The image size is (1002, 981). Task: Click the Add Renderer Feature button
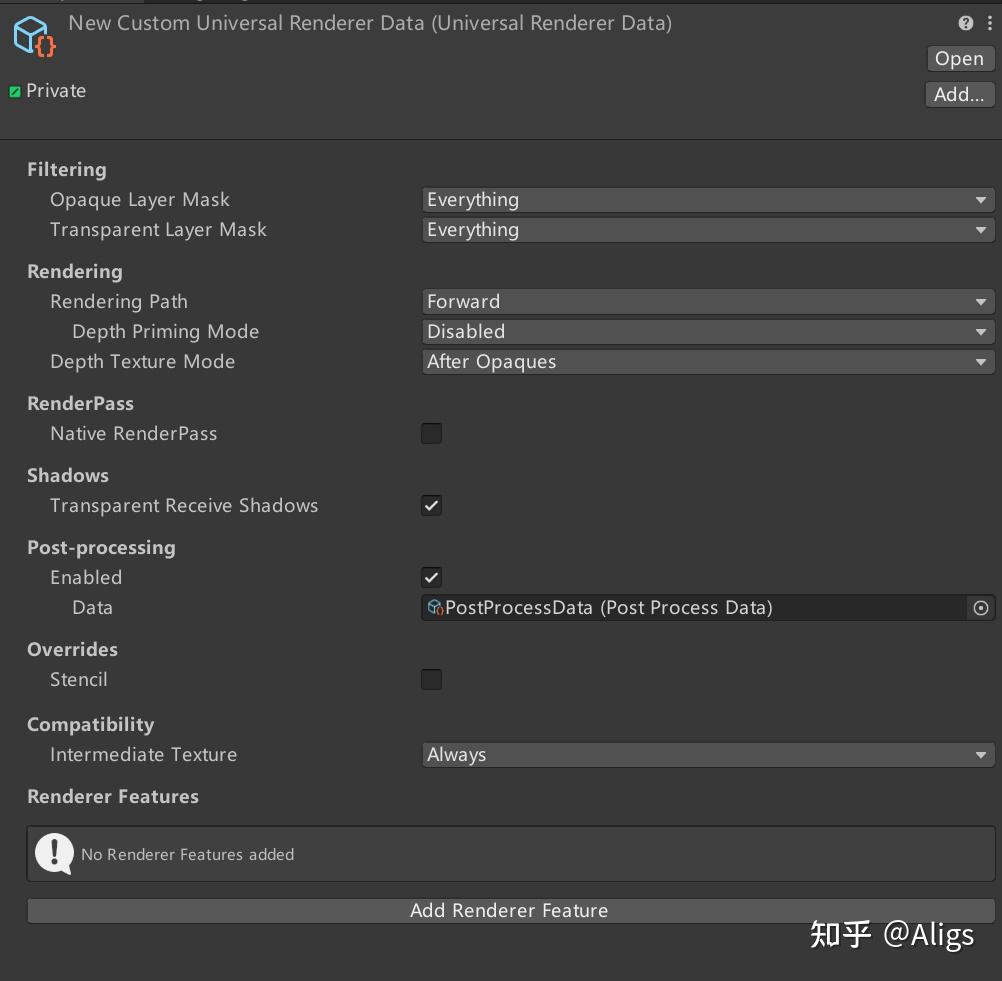point(509,910)
